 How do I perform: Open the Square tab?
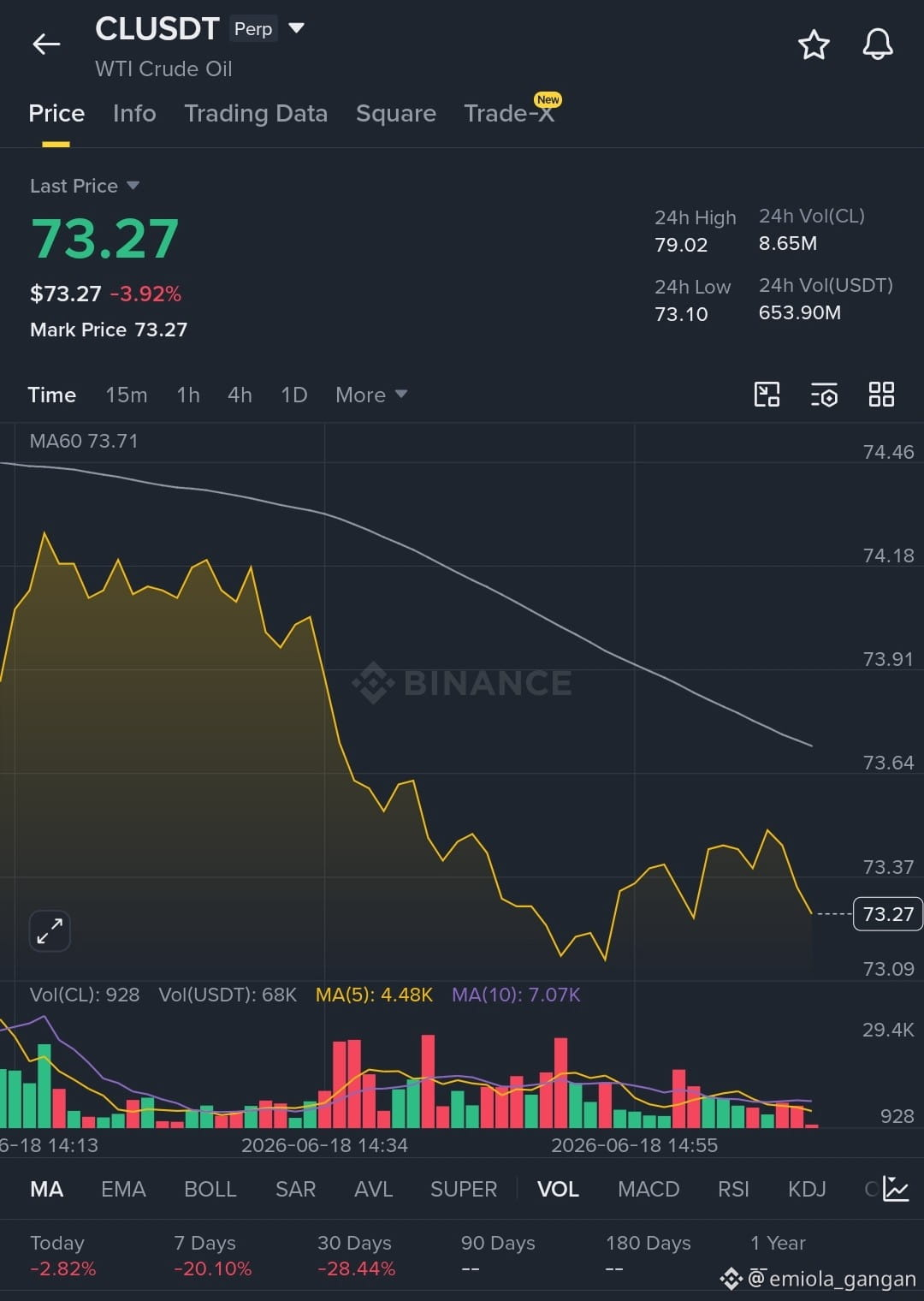396,113
